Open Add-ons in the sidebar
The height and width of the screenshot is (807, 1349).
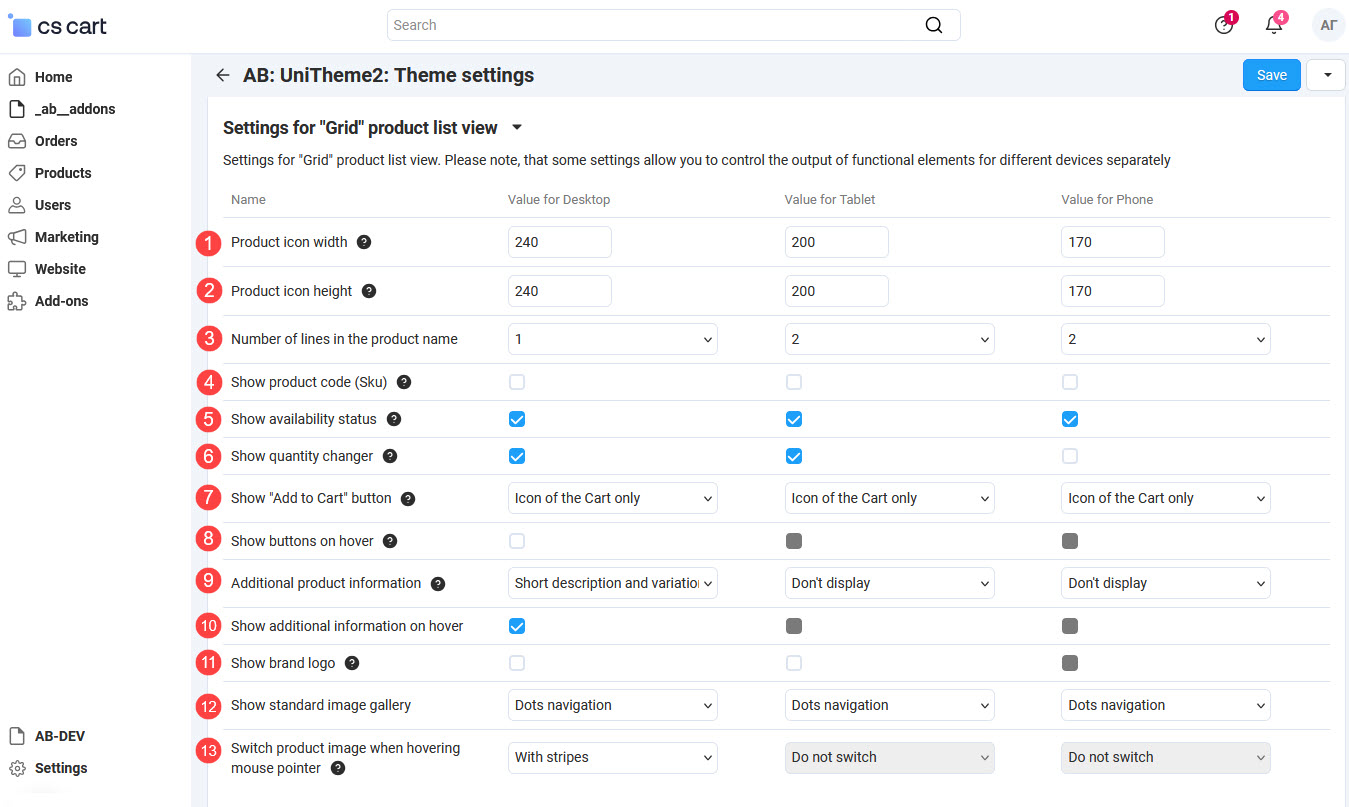click(x=62, y=301)
